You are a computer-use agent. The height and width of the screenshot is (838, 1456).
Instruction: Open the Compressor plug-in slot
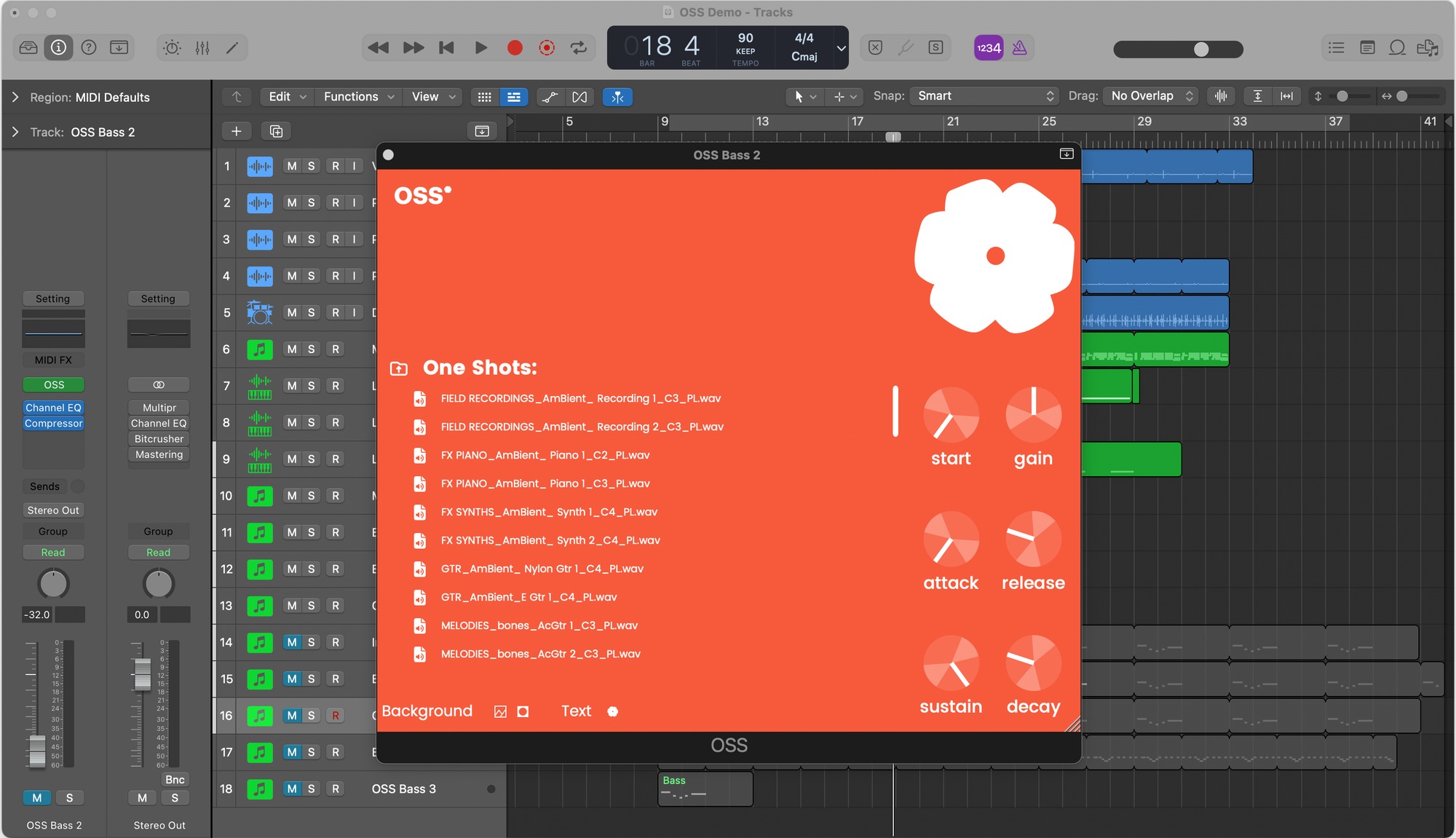54,423
